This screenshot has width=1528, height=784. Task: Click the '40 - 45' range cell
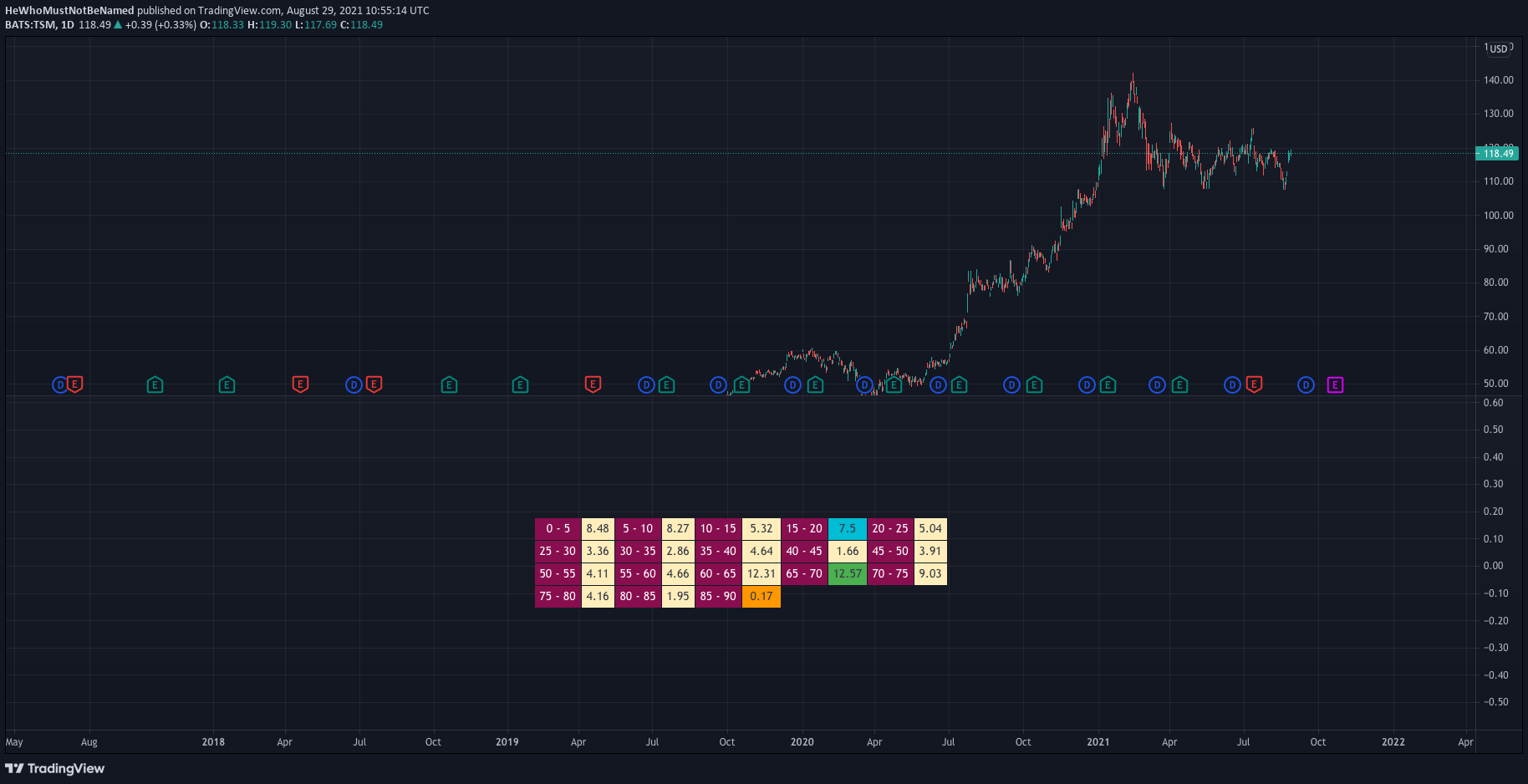pyautogui.click(x=804, y=551)
